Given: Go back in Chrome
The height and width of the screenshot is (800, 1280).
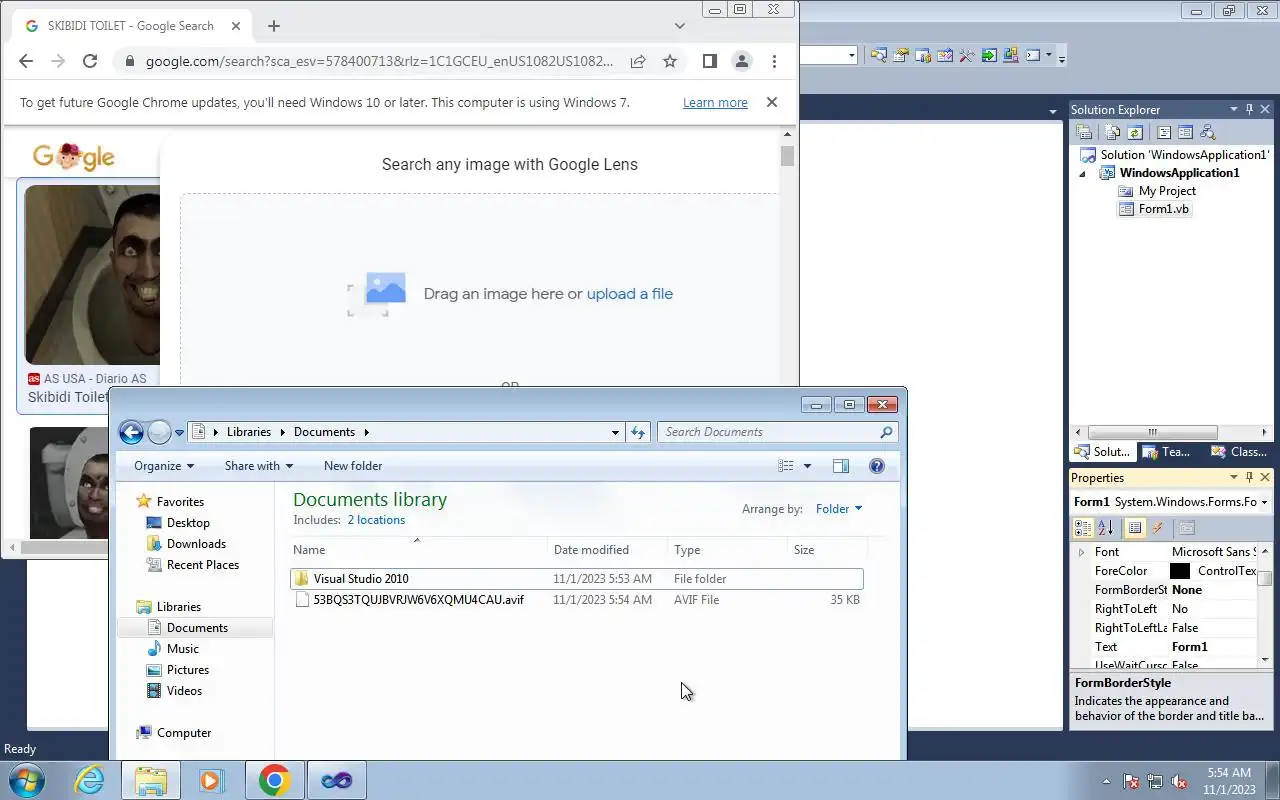Looking at the screenshot, I should click(x=26, y=61).
